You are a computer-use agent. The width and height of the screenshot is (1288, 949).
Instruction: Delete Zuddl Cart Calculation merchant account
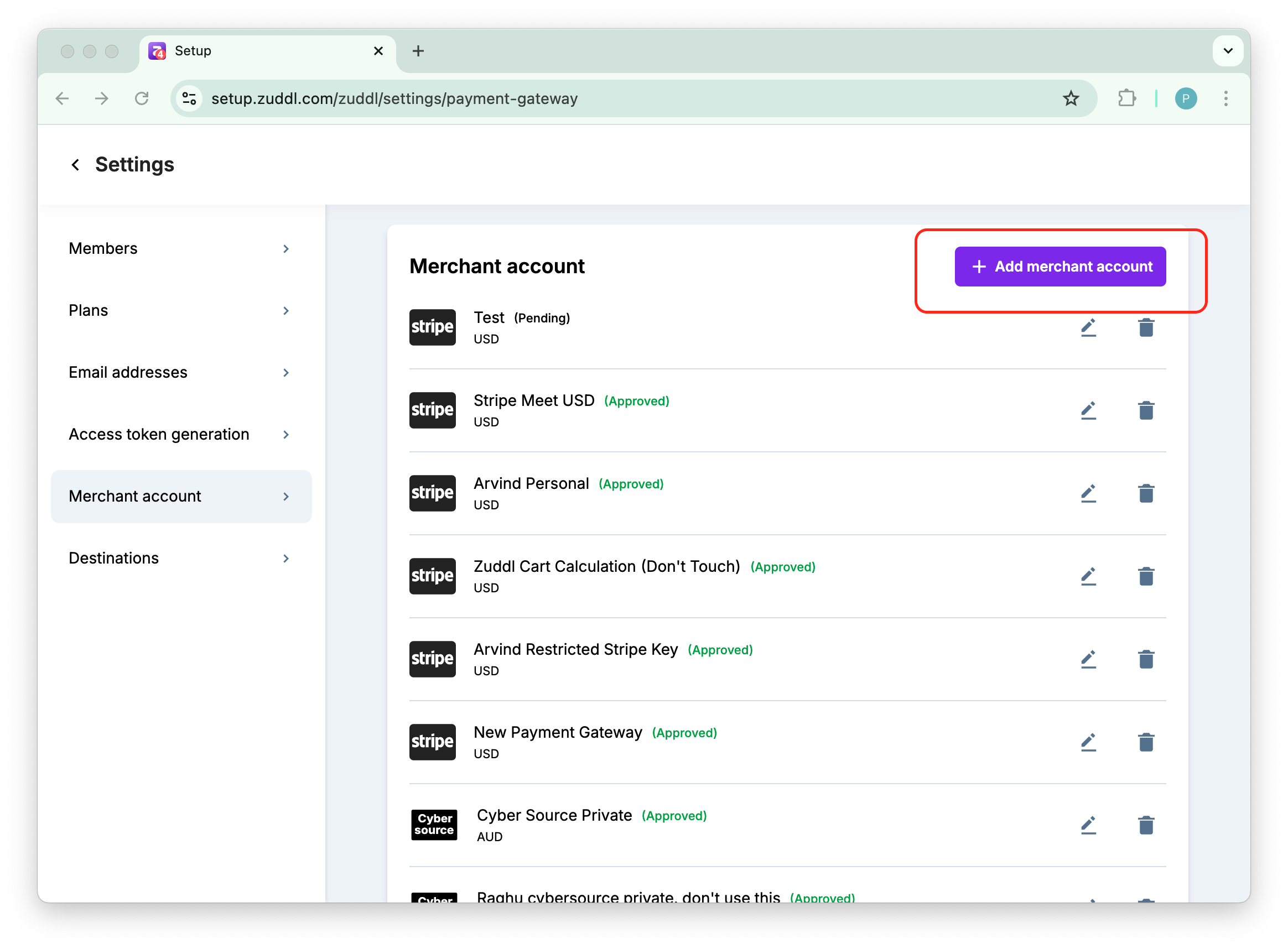pyautogui.click(x=1145, y=576)
